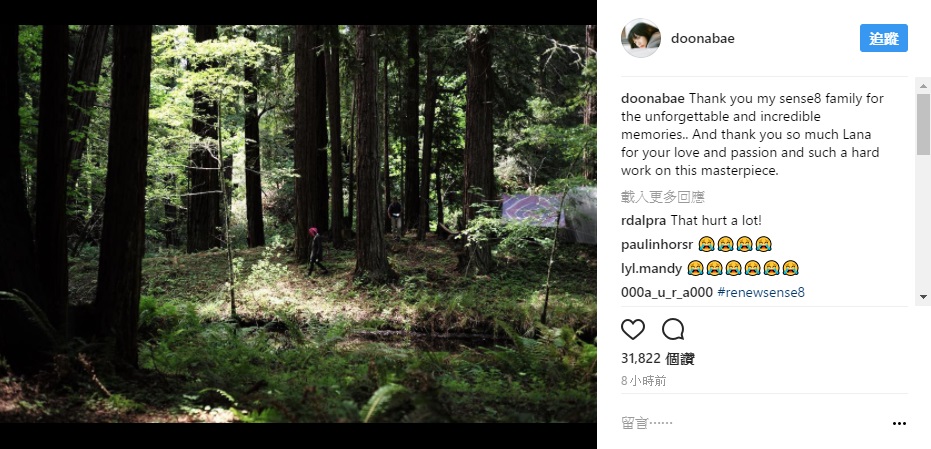Follow doonabae with the blue button

click(x=883, y=38)
